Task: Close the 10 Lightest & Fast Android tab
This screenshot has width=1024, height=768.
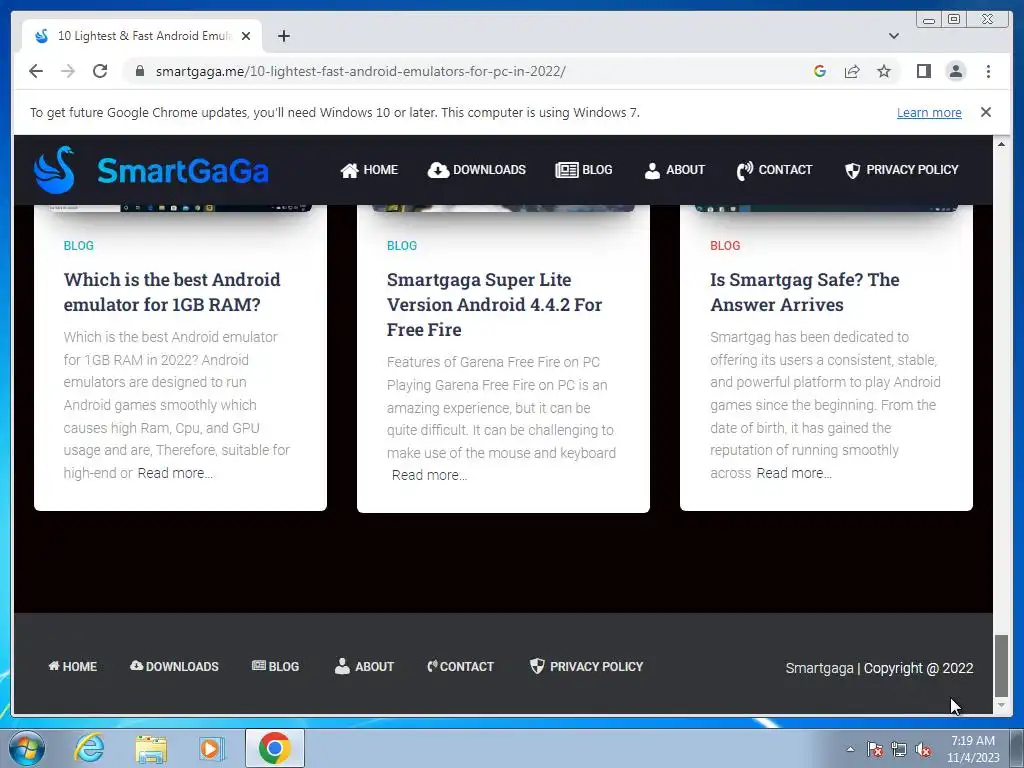Action: pyautogui.click(x=246, y=36)
